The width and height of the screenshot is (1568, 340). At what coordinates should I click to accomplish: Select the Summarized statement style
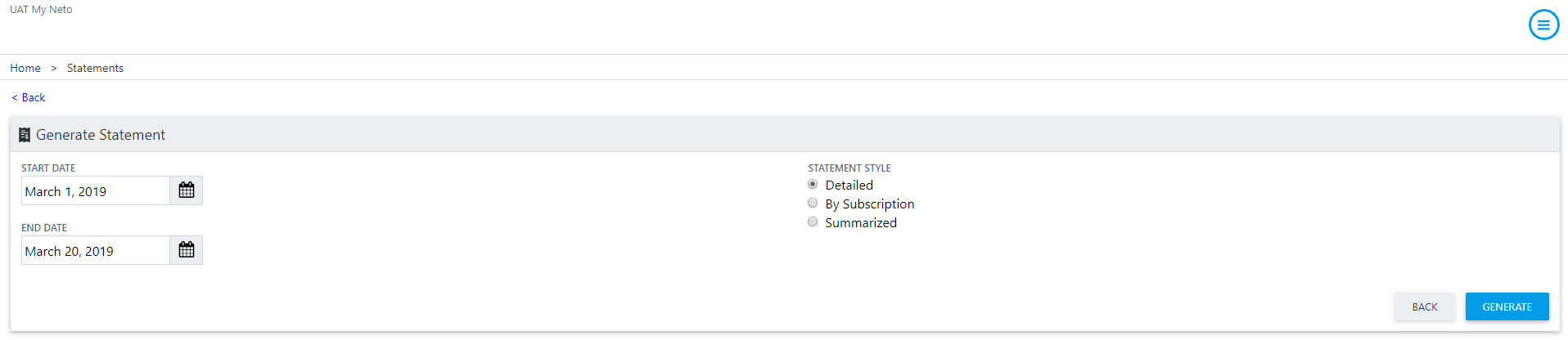point(813,222)
